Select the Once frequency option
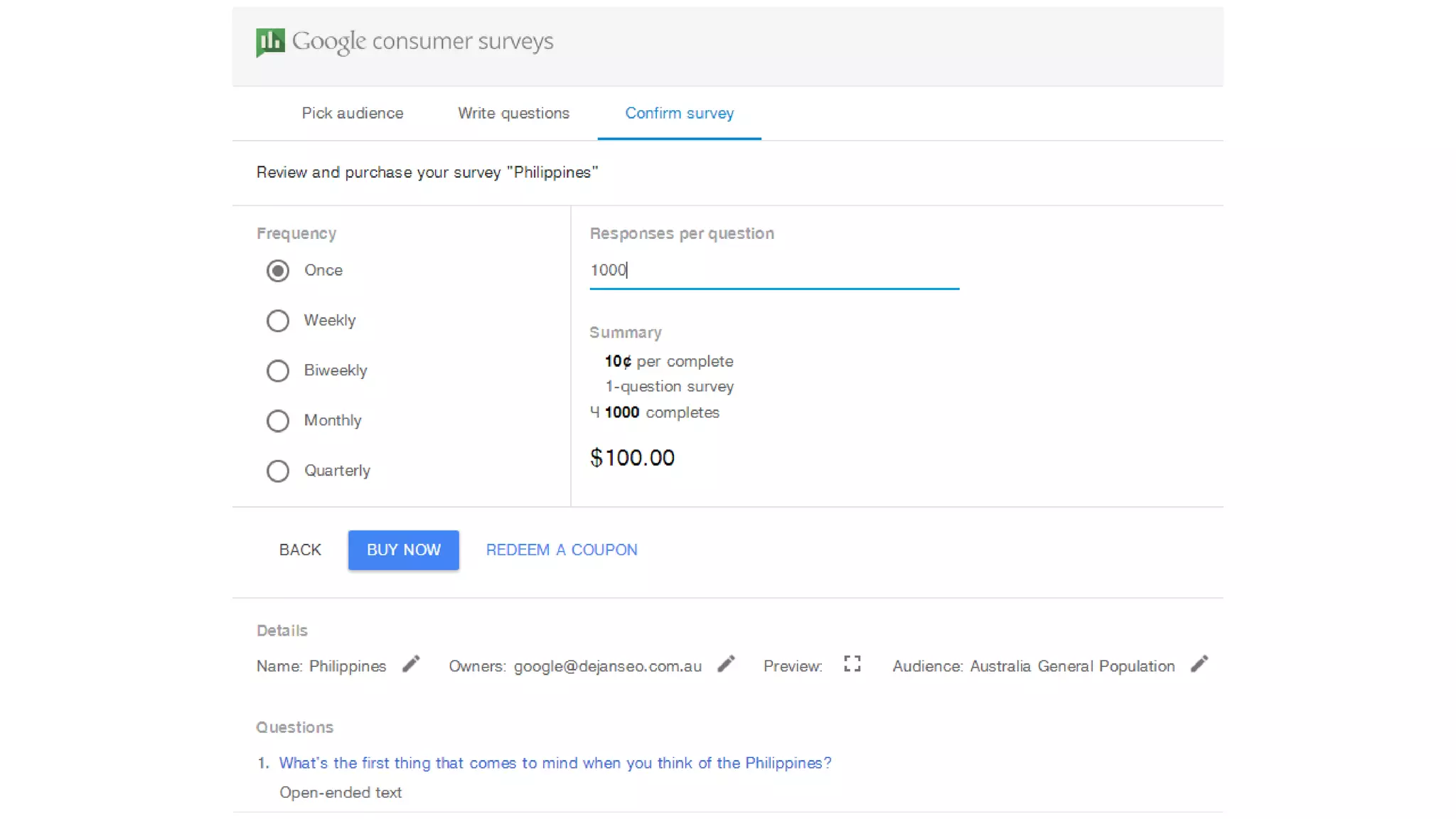 [x=278, y=271]
